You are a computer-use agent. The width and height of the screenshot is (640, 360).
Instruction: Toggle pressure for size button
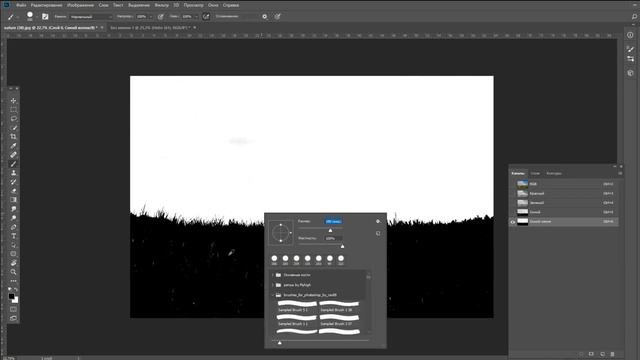(278, 17)
